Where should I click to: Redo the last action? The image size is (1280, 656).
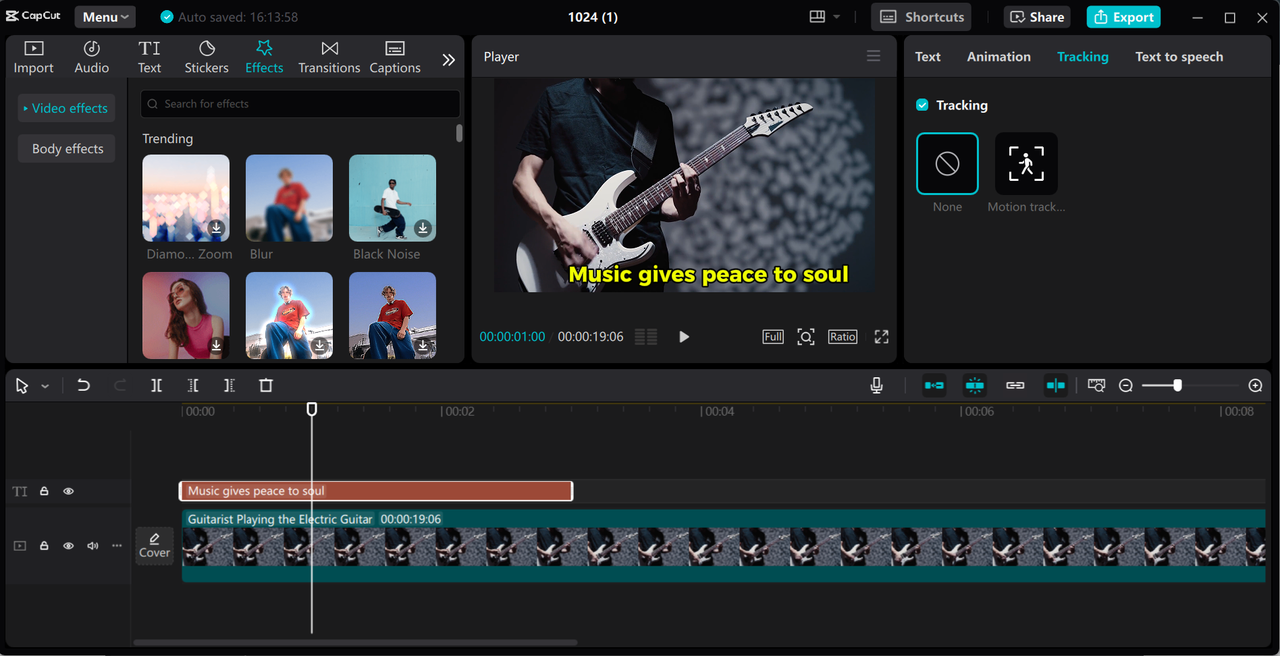click(x=120, y=385)
